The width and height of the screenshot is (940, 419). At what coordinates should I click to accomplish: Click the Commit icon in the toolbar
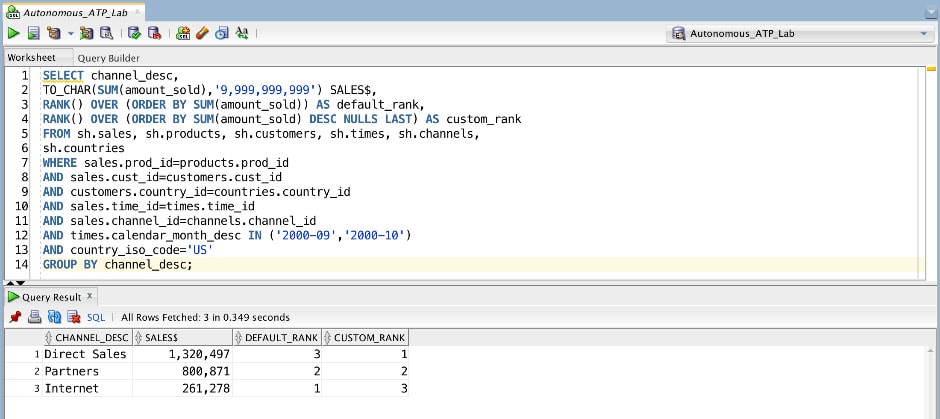click(135, 33)
